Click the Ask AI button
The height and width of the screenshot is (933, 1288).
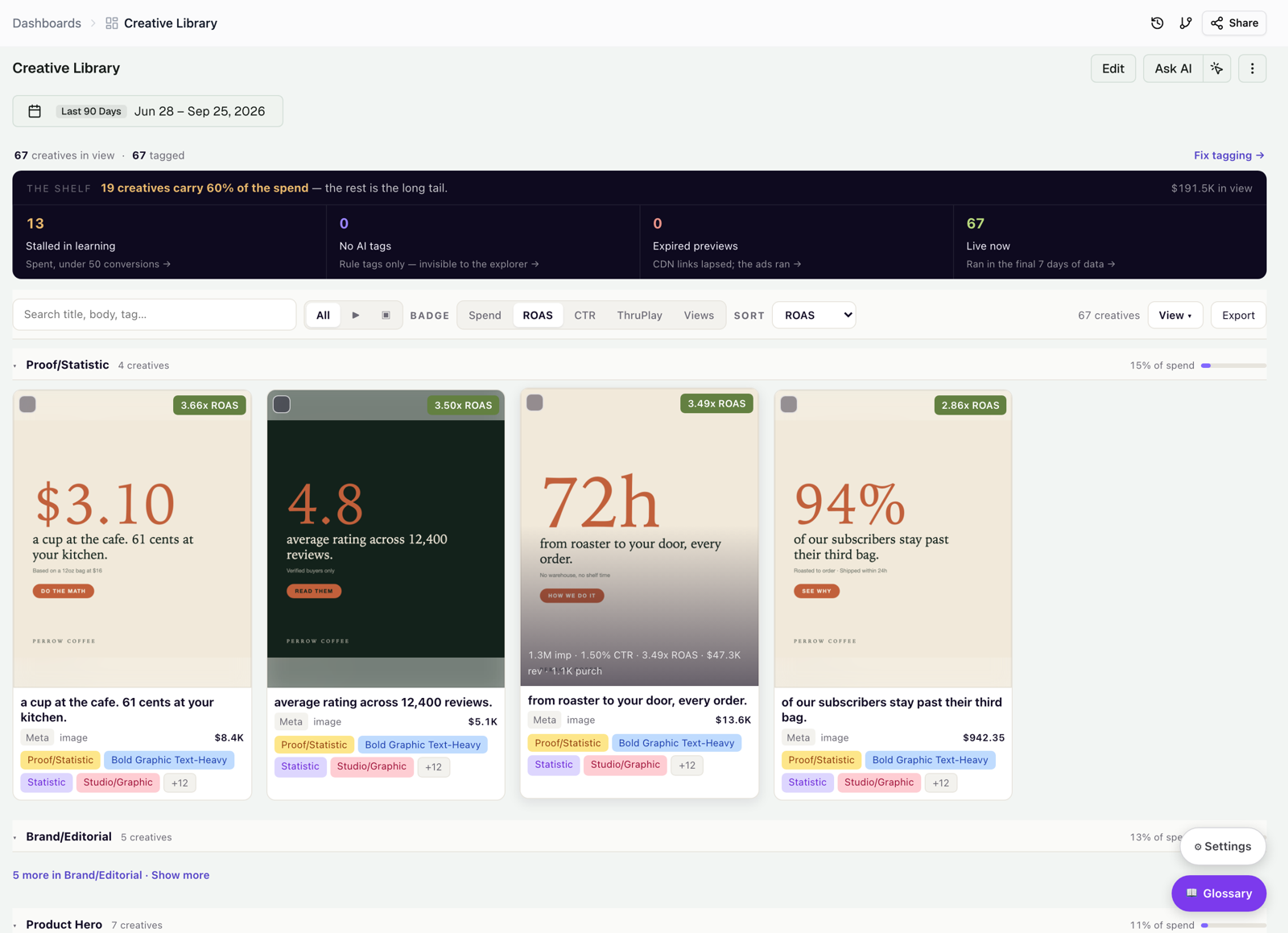coord(1173,68)
